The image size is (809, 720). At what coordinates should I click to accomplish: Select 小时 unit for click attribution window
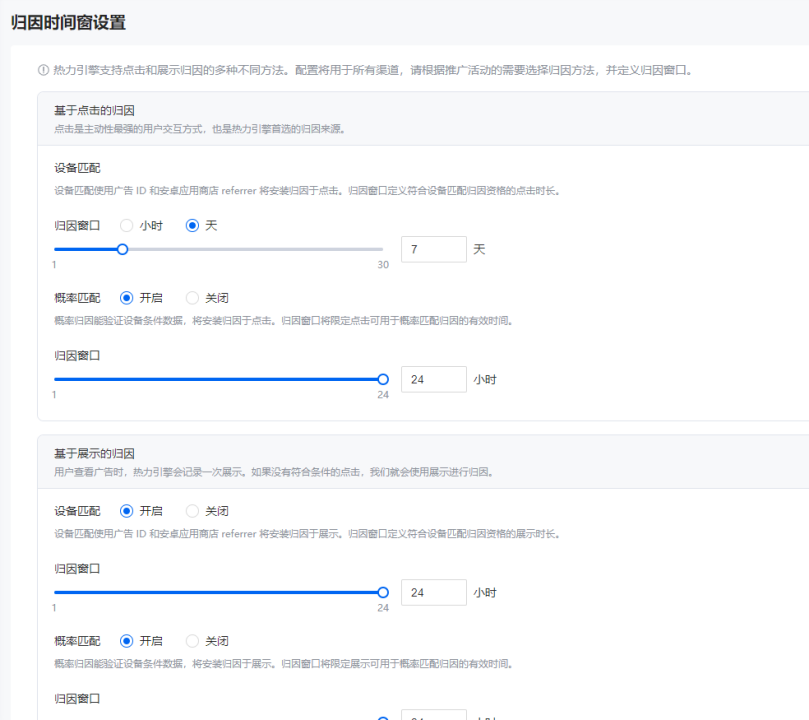coord(127,225)
